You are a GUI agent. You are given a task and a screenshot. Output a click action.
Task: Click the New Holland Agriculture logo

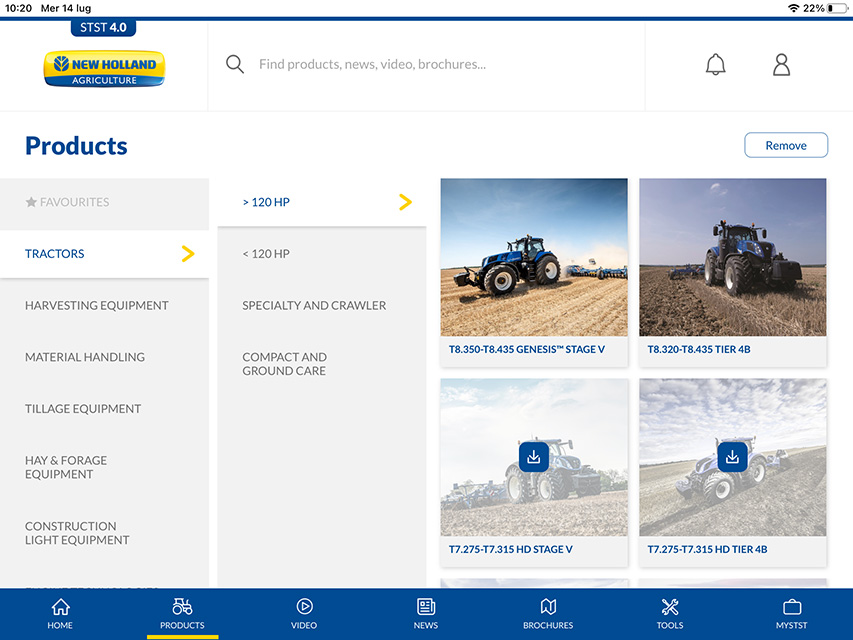(104, 69)
